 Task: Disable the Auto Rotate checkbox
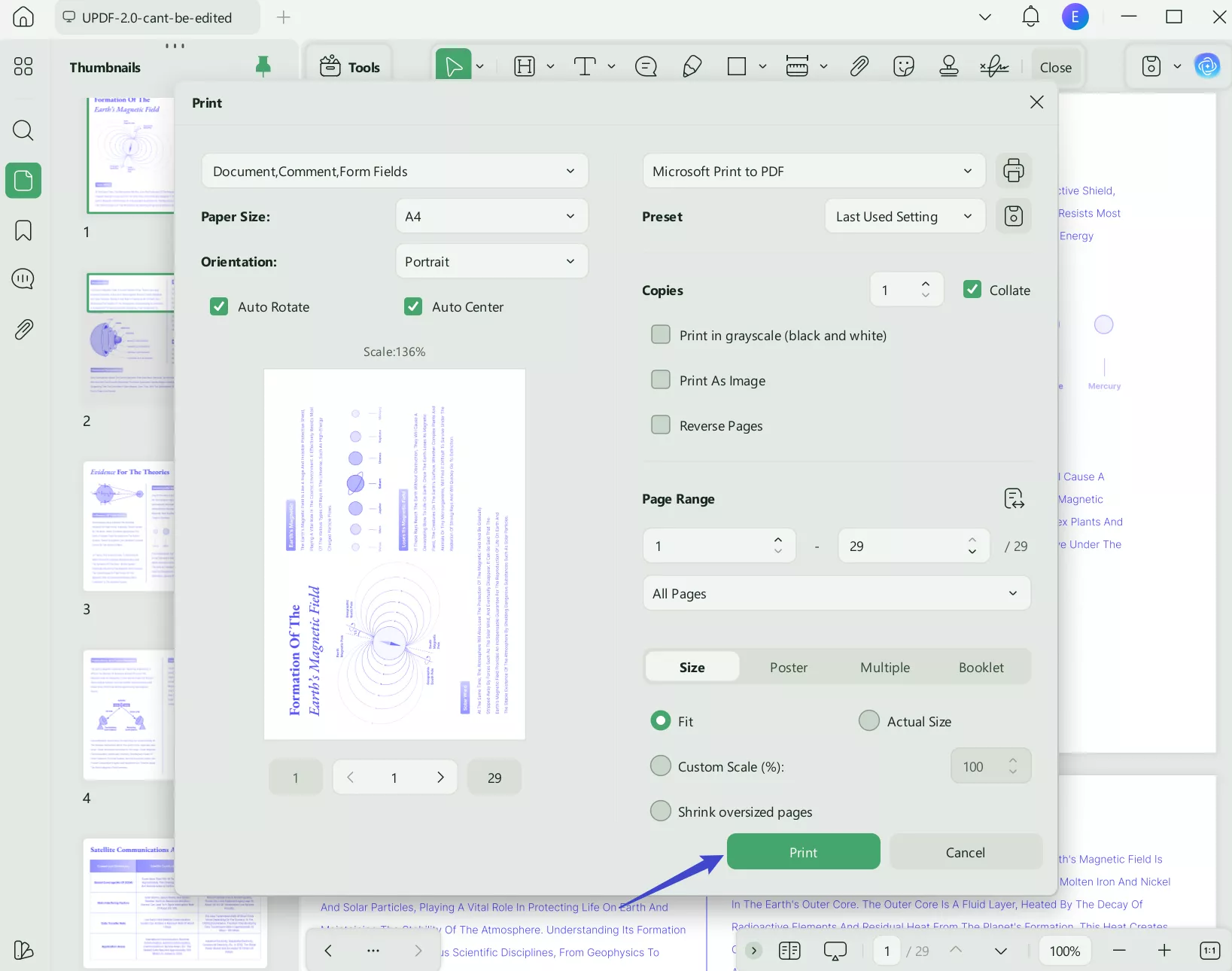218,306
